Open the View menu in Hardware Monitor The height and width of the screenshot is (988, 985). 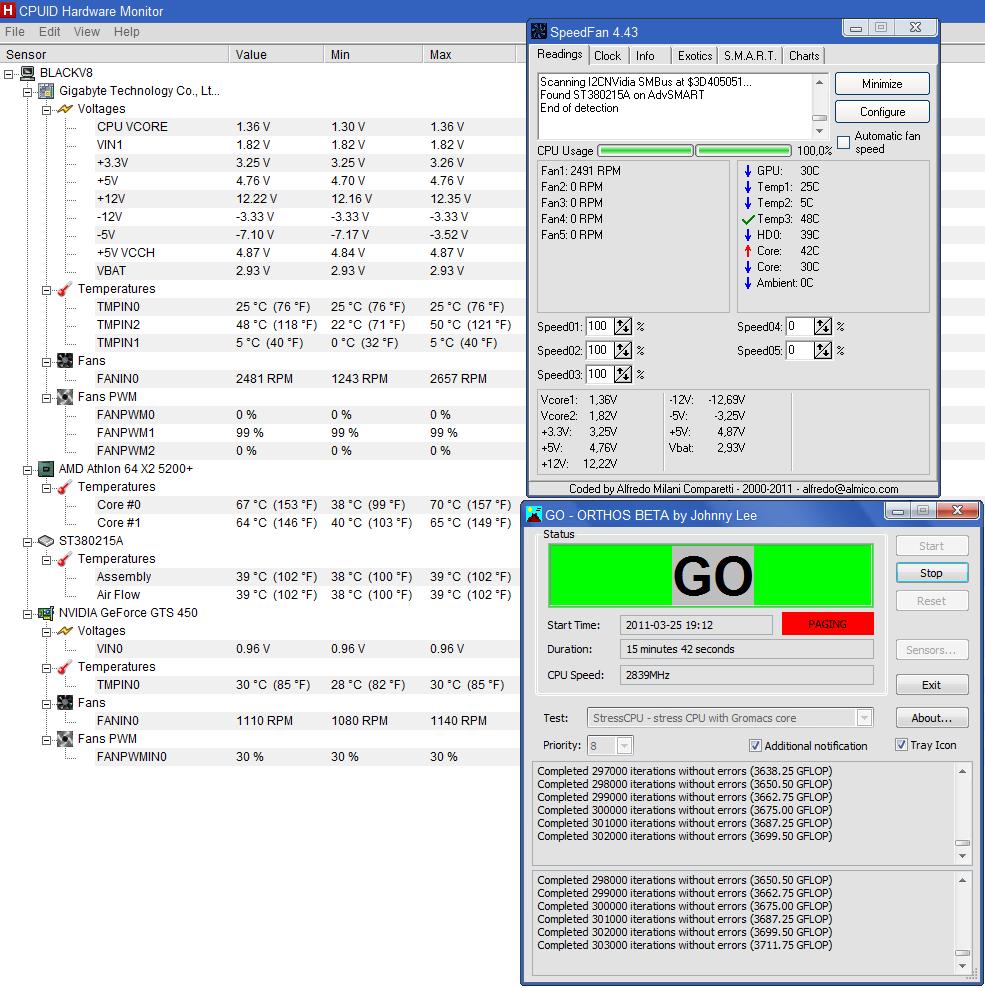pos(86,32)
